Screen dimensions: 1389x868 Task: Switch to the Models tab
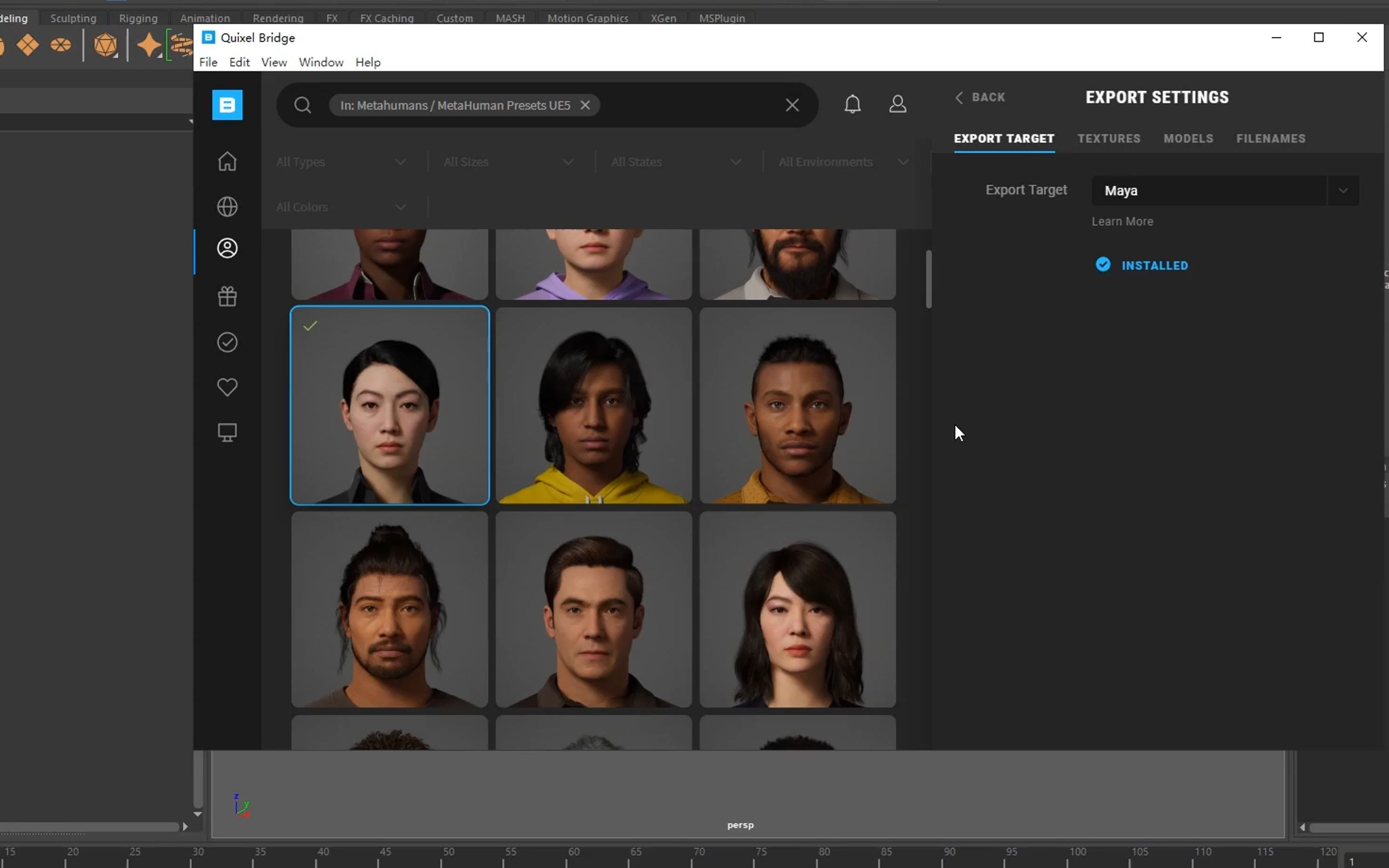pyautogui.click(x=1188, y=139)
